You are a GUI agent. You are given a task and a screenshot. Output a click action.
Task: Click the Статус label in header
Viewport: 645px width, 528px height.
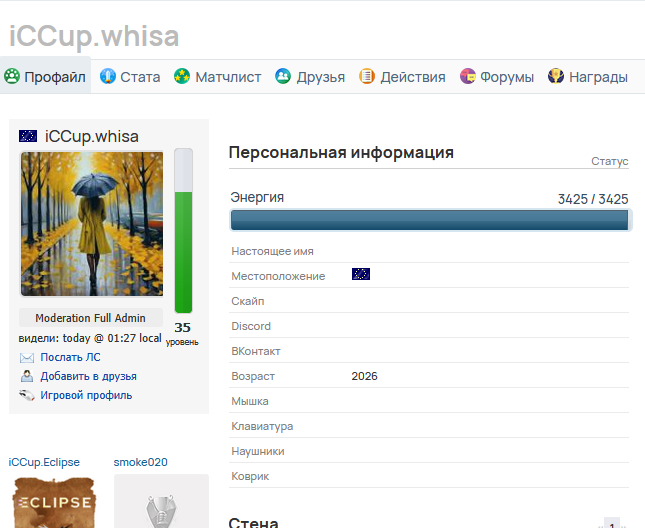610,161
